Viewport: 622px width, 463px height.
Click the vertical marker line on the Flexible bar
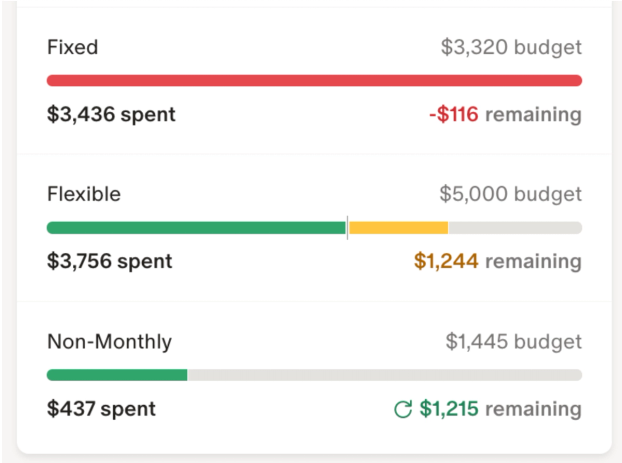pyautogui.click(x=347, y=228)
